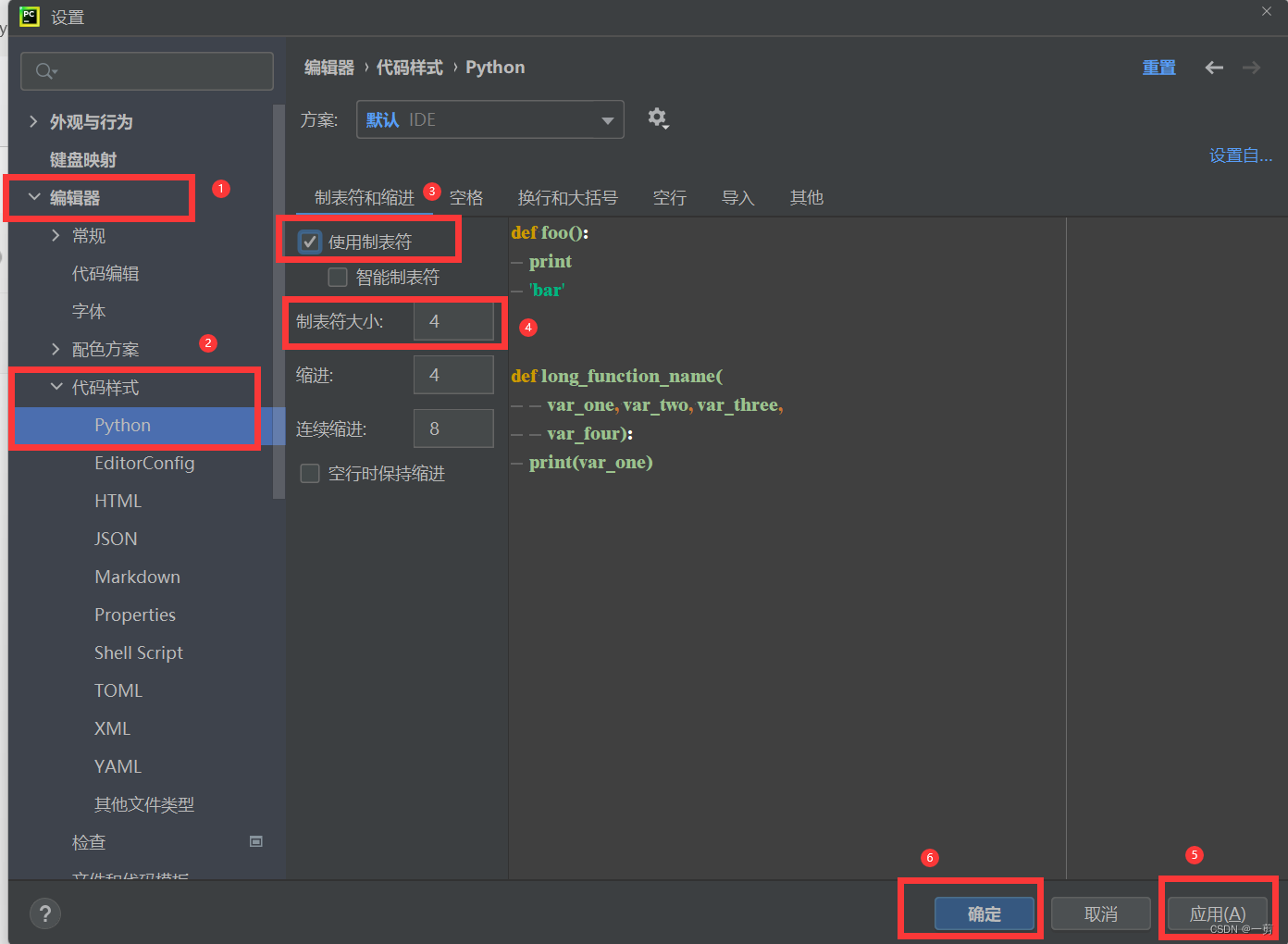Viewport: 1288px width, 944px height.
Task: Click the 应用(A) button
Action: (1217, 913)
